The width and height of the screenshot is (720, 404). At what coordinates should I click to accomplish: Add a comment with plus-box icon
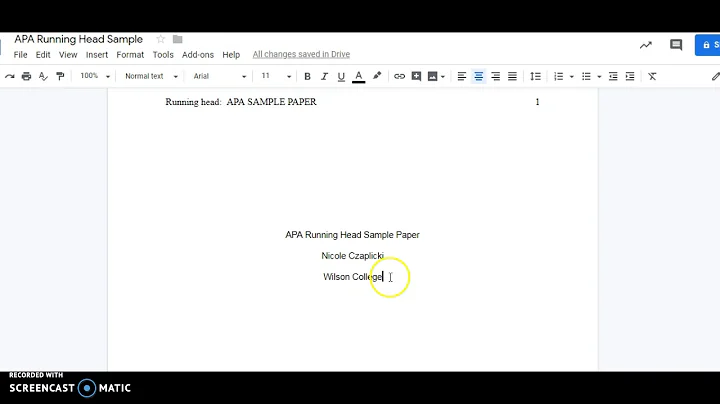click(x=416, y=76)
